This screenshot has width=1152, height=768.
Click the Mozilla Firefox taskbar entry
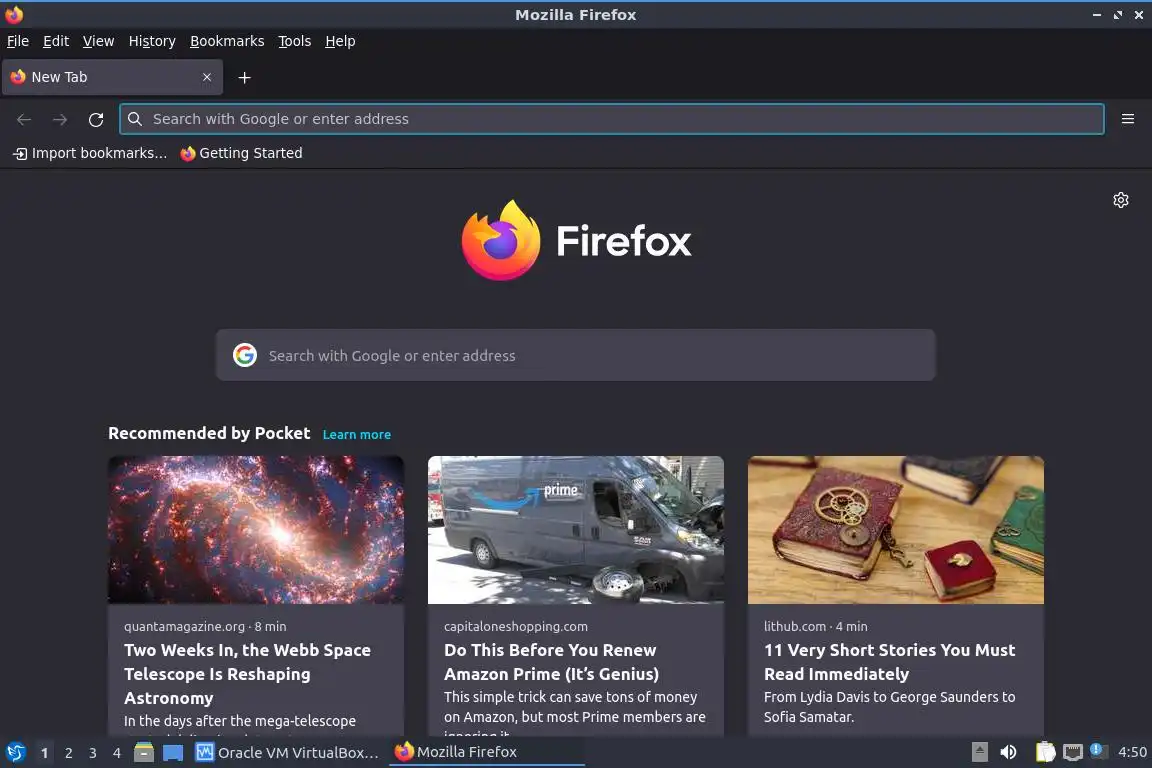click(x=486, y=753)
